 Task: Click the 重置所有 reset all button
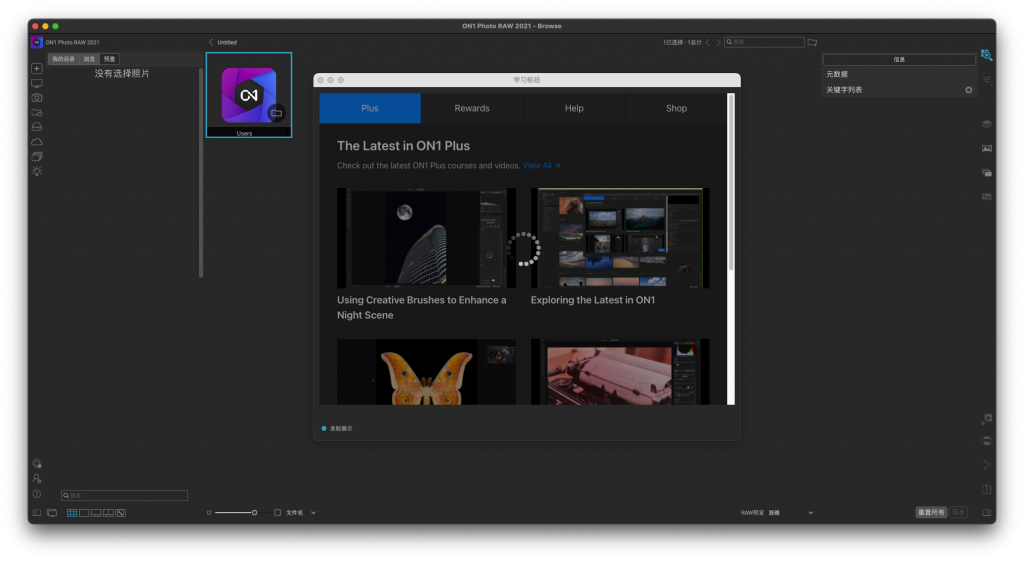pos(931,513)
